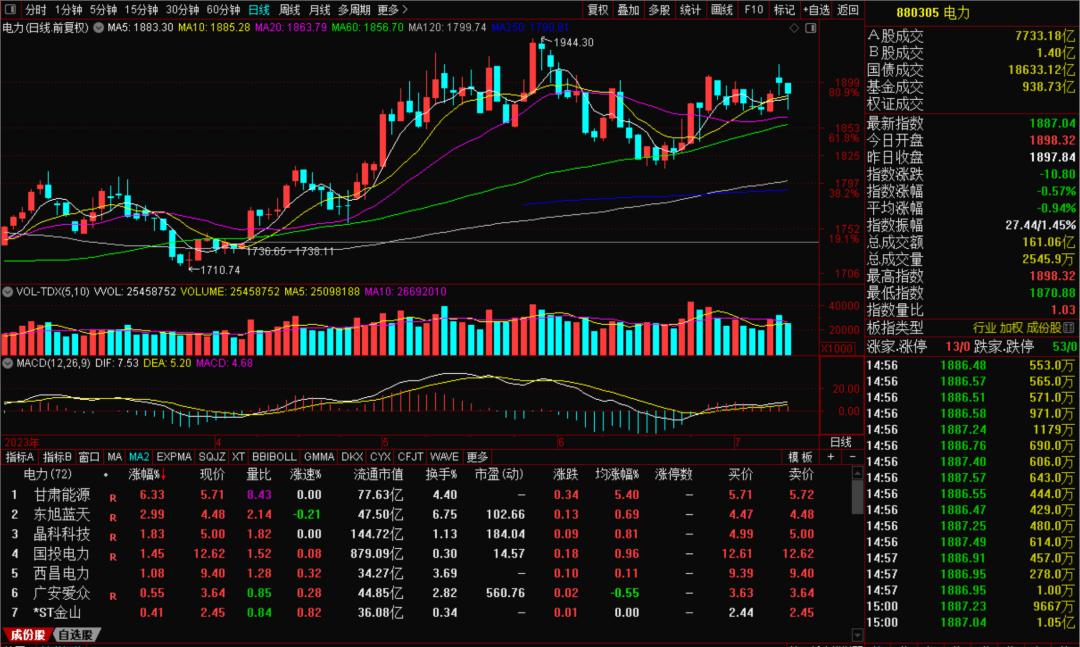Select the 5分钟 period
1080x647 pixels.
(x=103, y=10)
